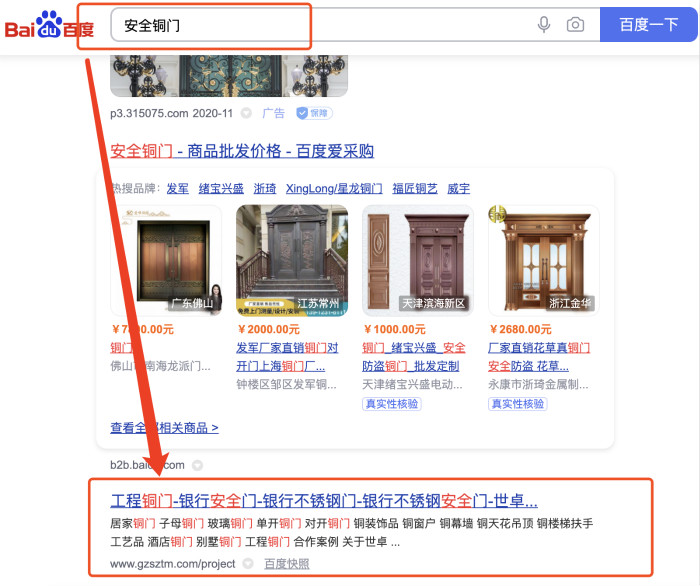Open the 广东佛山 door product image
This screenshot has height=586, width=700.
pyautogui.click(x=166, y=261)
